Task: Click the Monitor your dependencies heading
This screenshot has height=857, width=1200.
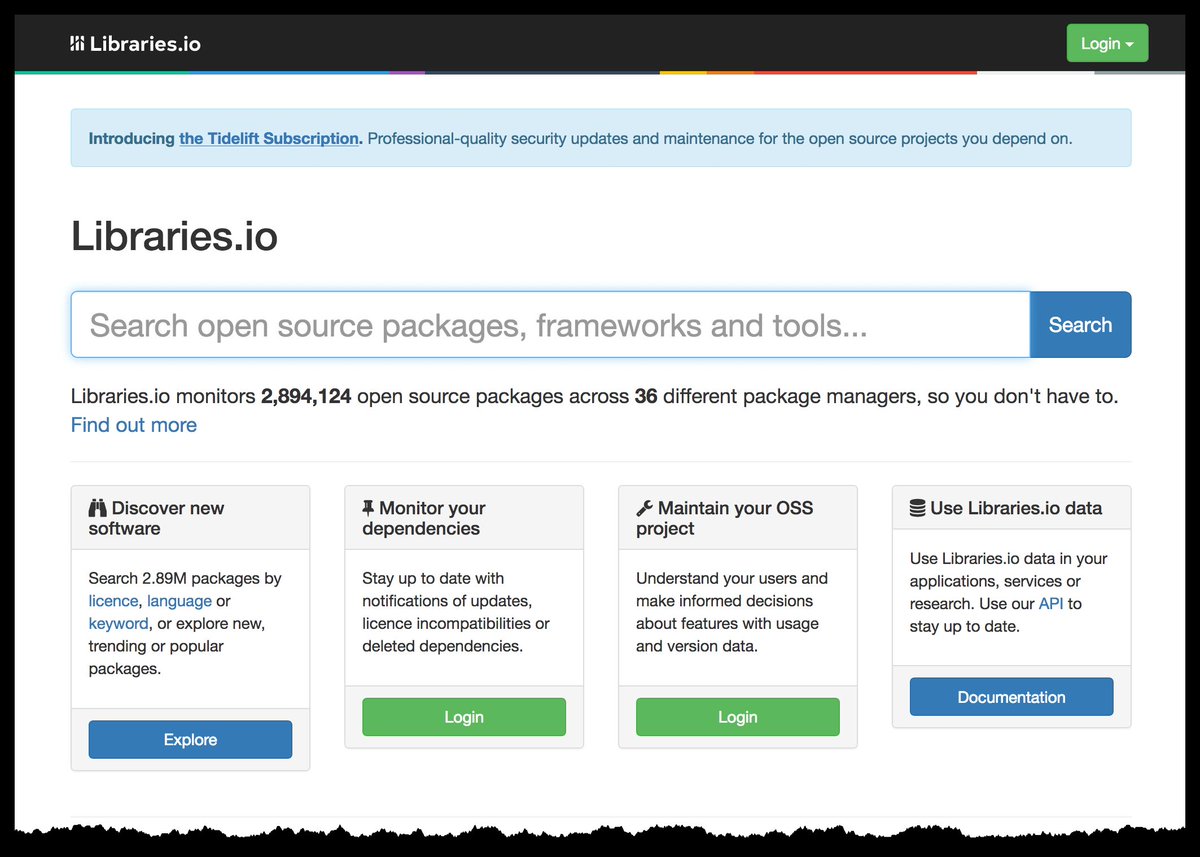Action: [424, 518]
